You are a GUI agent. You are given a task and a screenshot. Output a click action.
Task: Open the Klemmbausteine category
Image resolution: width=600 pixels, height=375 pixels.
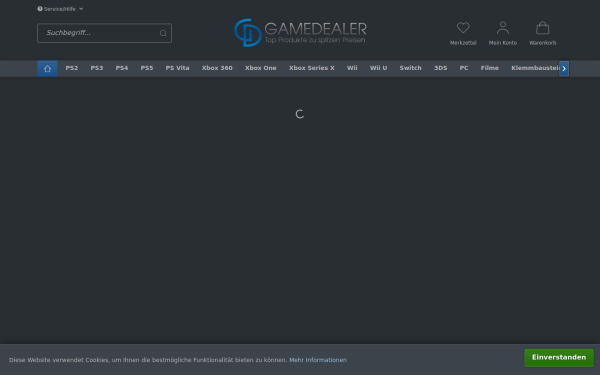[535, 68]
